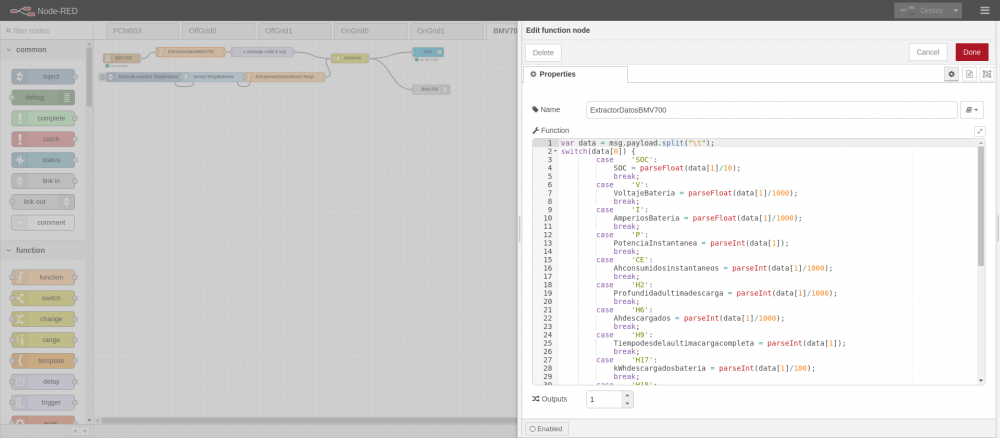Select the inject node in the palette

pyautogui.click(x=43, y=77)
